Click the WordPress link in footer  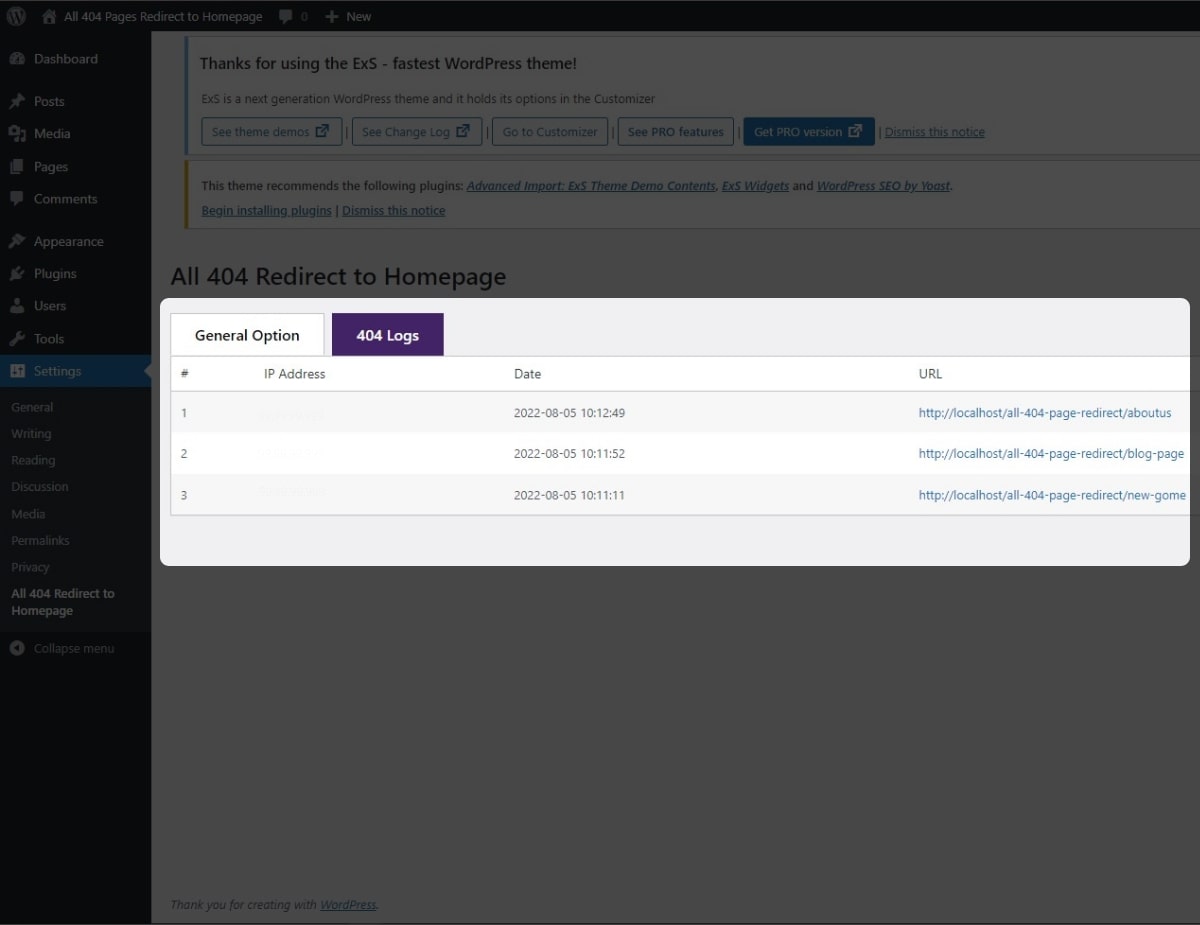(348, 905)
